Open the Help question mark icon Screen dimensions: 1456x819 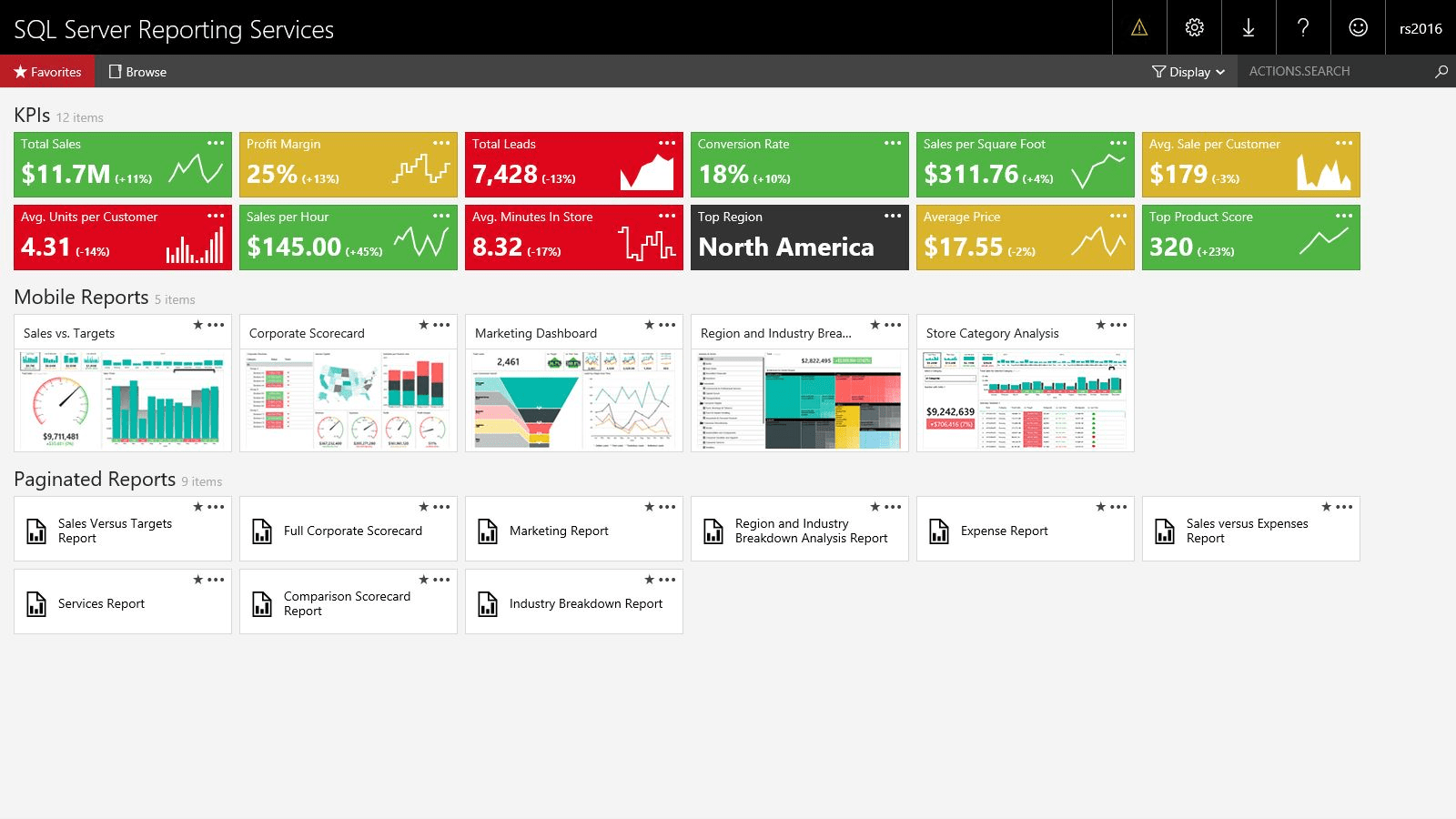pyautogui.click(x=1303, y=27)
